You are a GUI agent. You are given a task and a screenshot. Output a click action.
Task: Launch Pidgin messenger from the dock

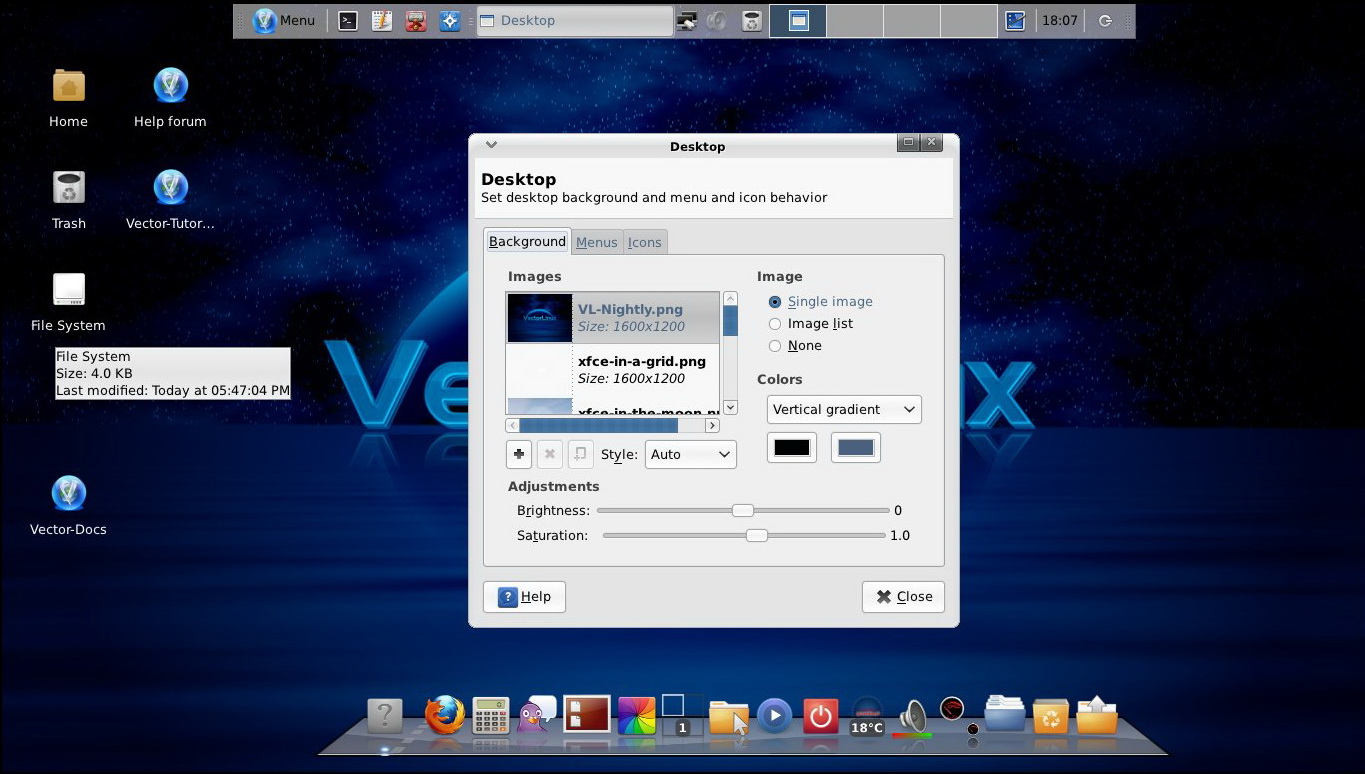pyautogui.click(x=536, y=715)
